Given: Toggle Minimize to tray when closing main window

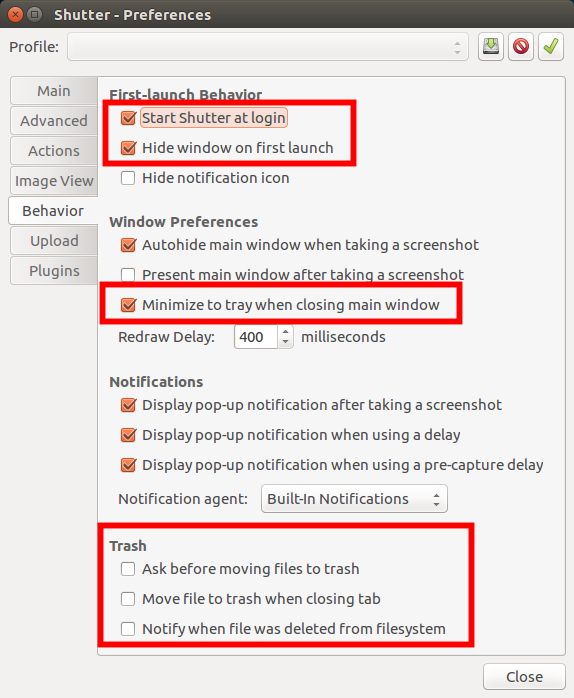Looking at the screenshot, I should coord(128,305).
